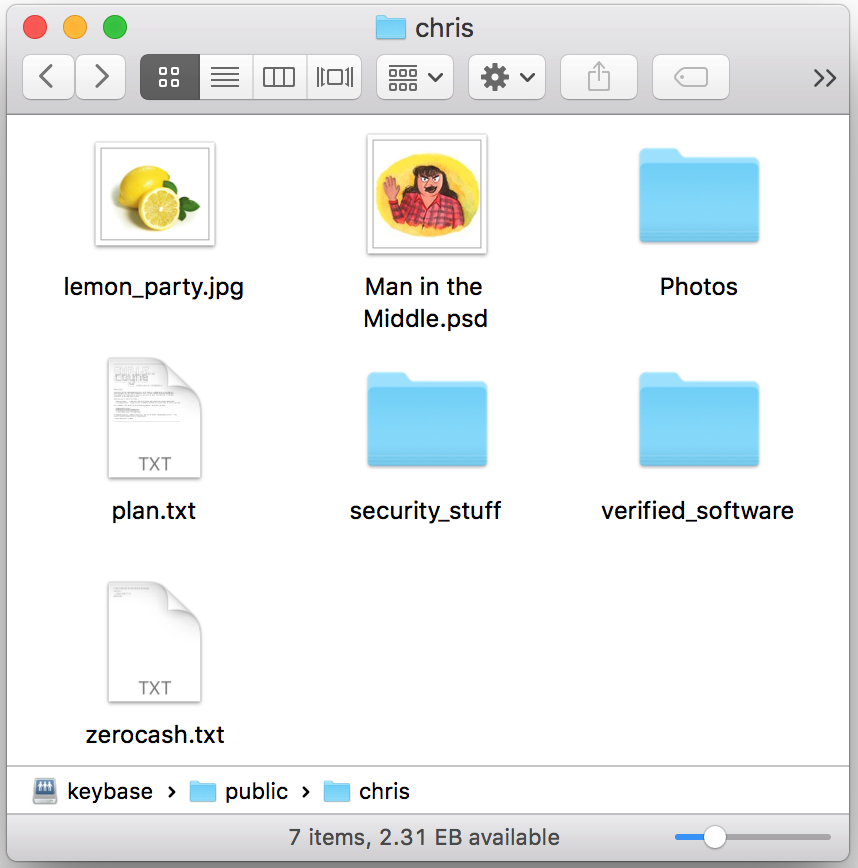Select the plan.txt file icon
Viewport: 858px width, 868px height.
tap(154, 418)
